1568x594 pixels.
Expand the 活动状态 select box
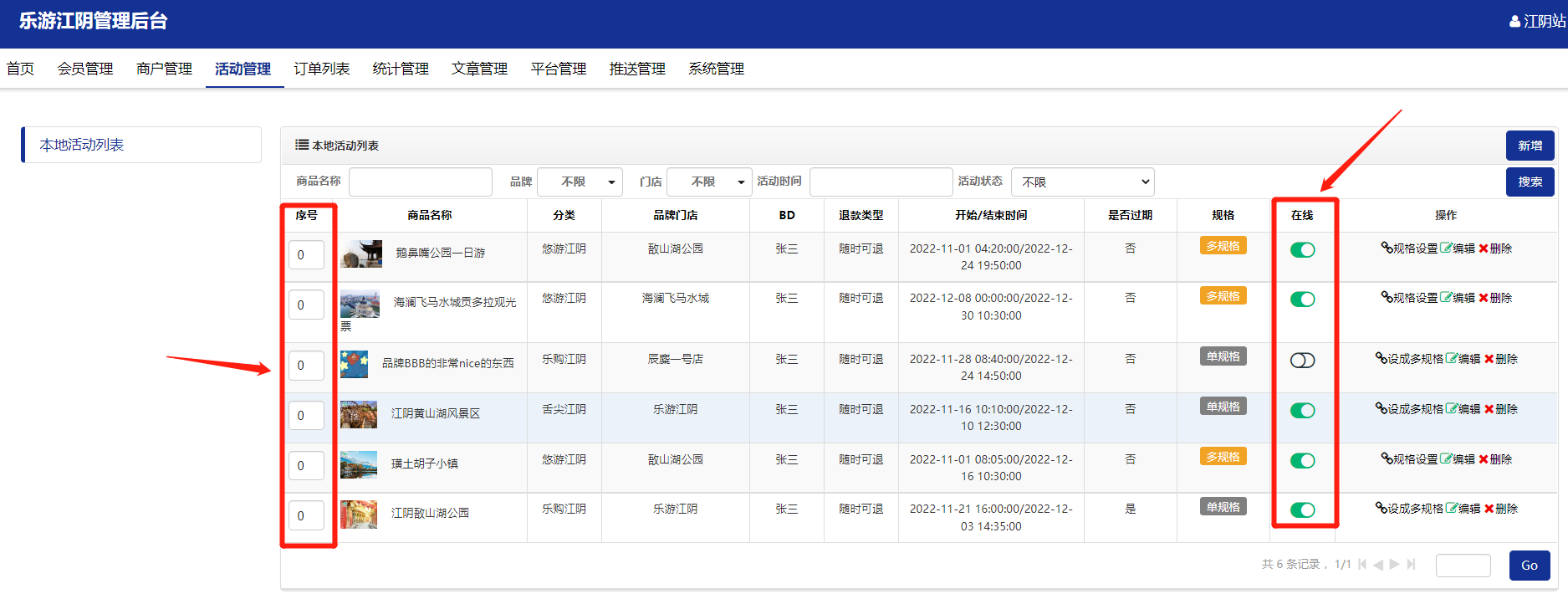click(x=1083, y=182)
